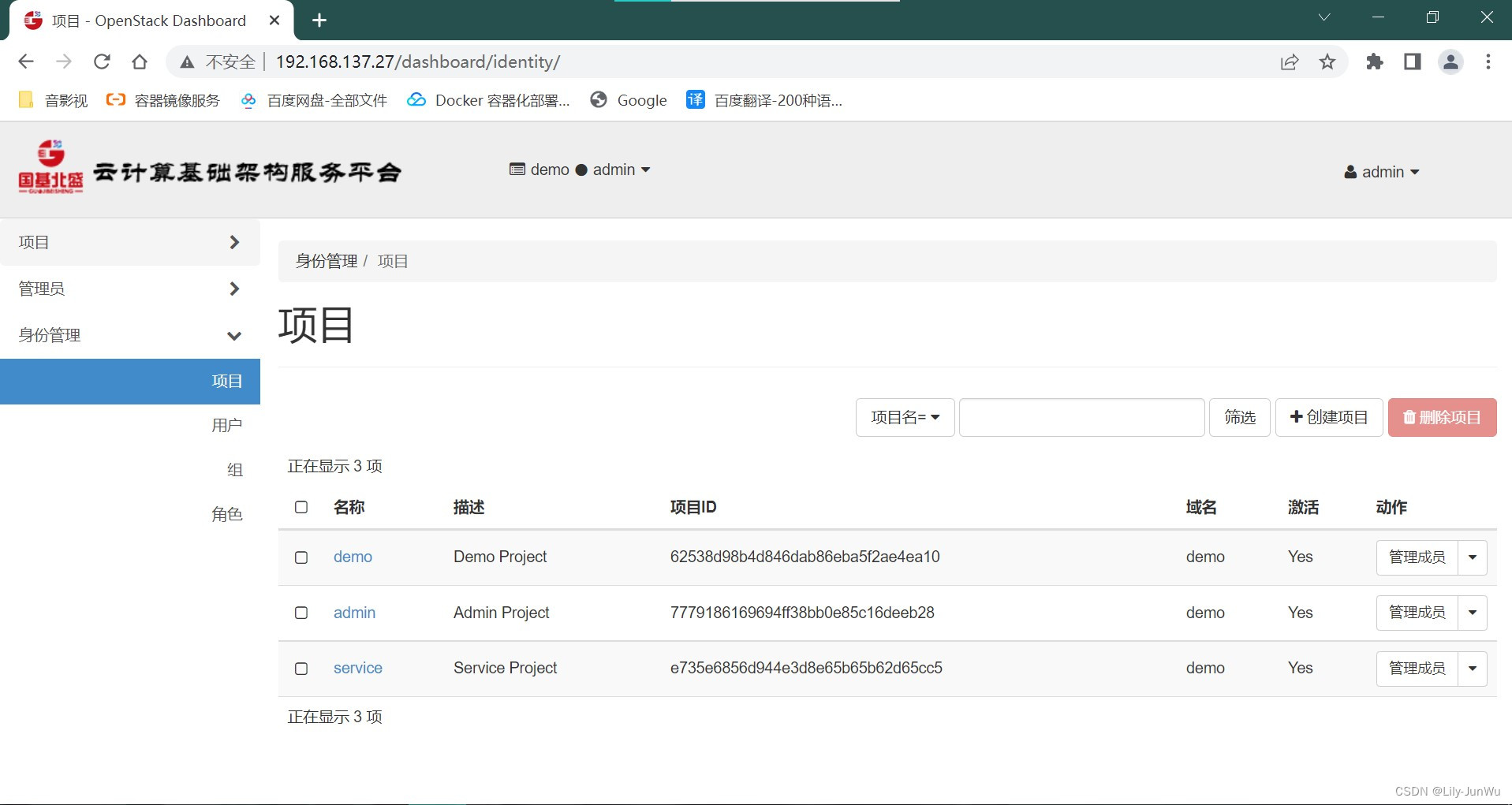Select the checkbox beside the service project
The image size is (1512, 805).
tap(301, 669)
